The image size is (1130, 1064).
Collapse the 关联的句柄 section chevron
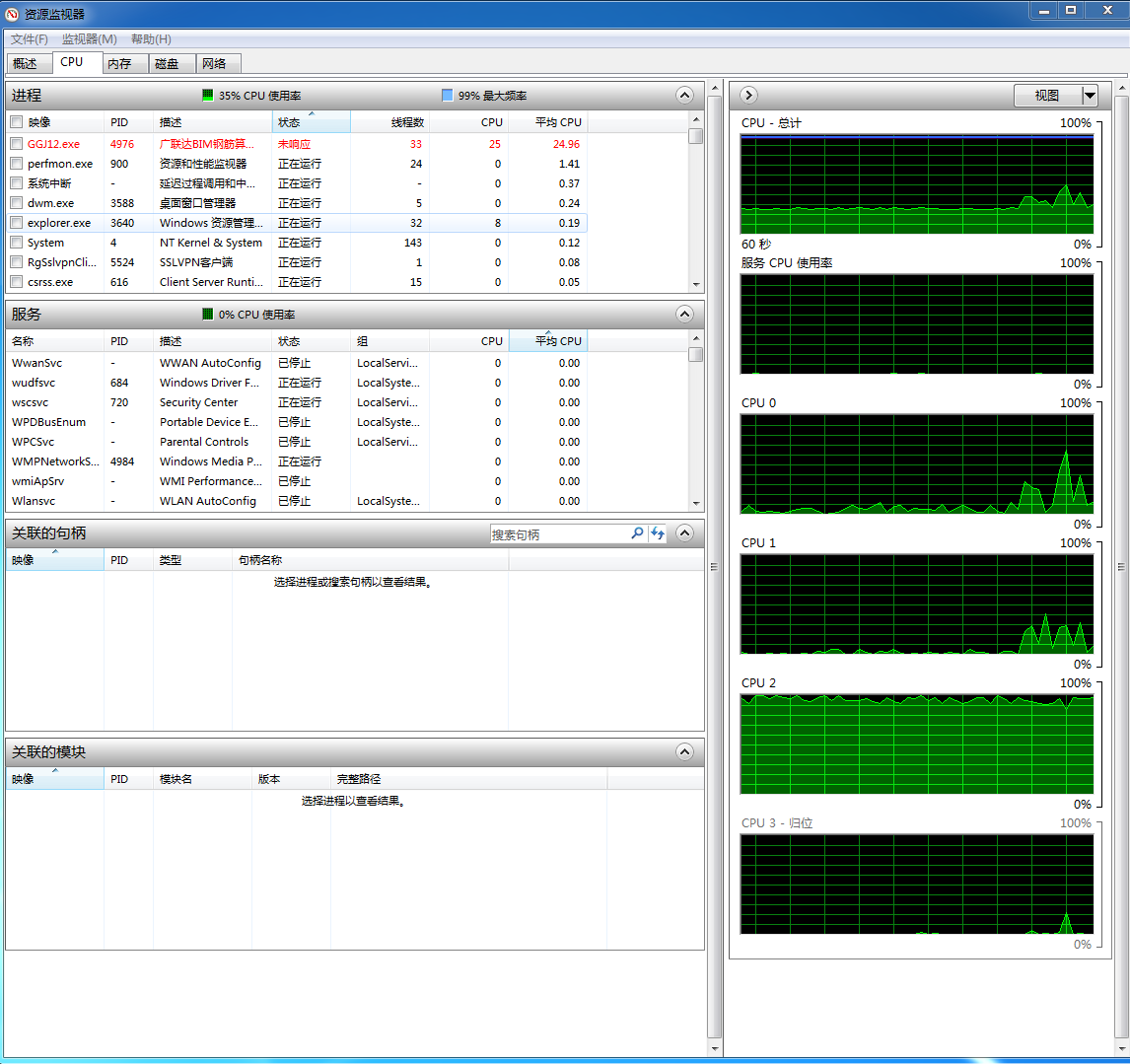tap(684, 533)
